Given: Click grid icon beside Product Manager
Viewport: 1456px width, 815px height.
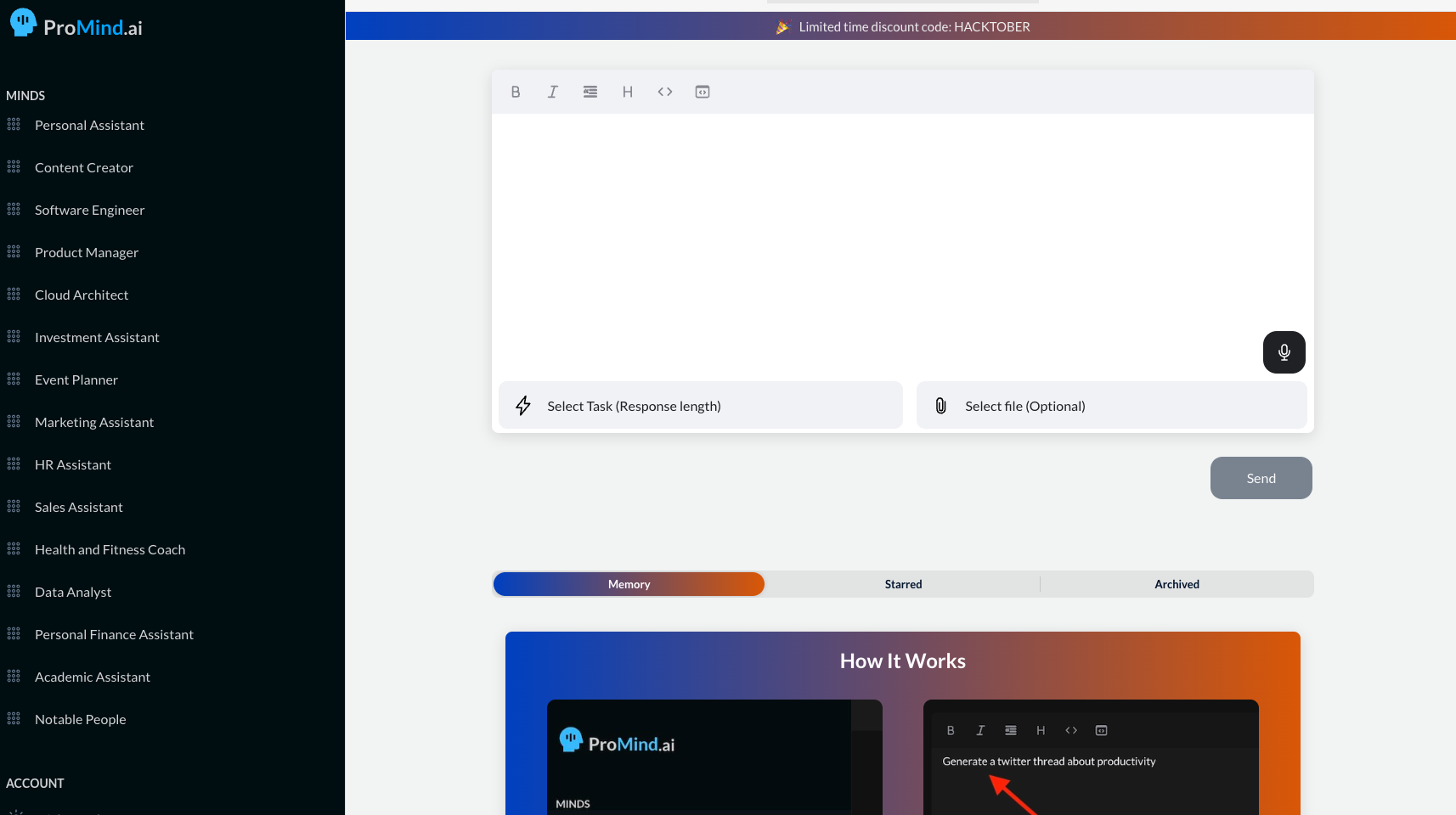Looking at the screenshot, I should 14,252.
